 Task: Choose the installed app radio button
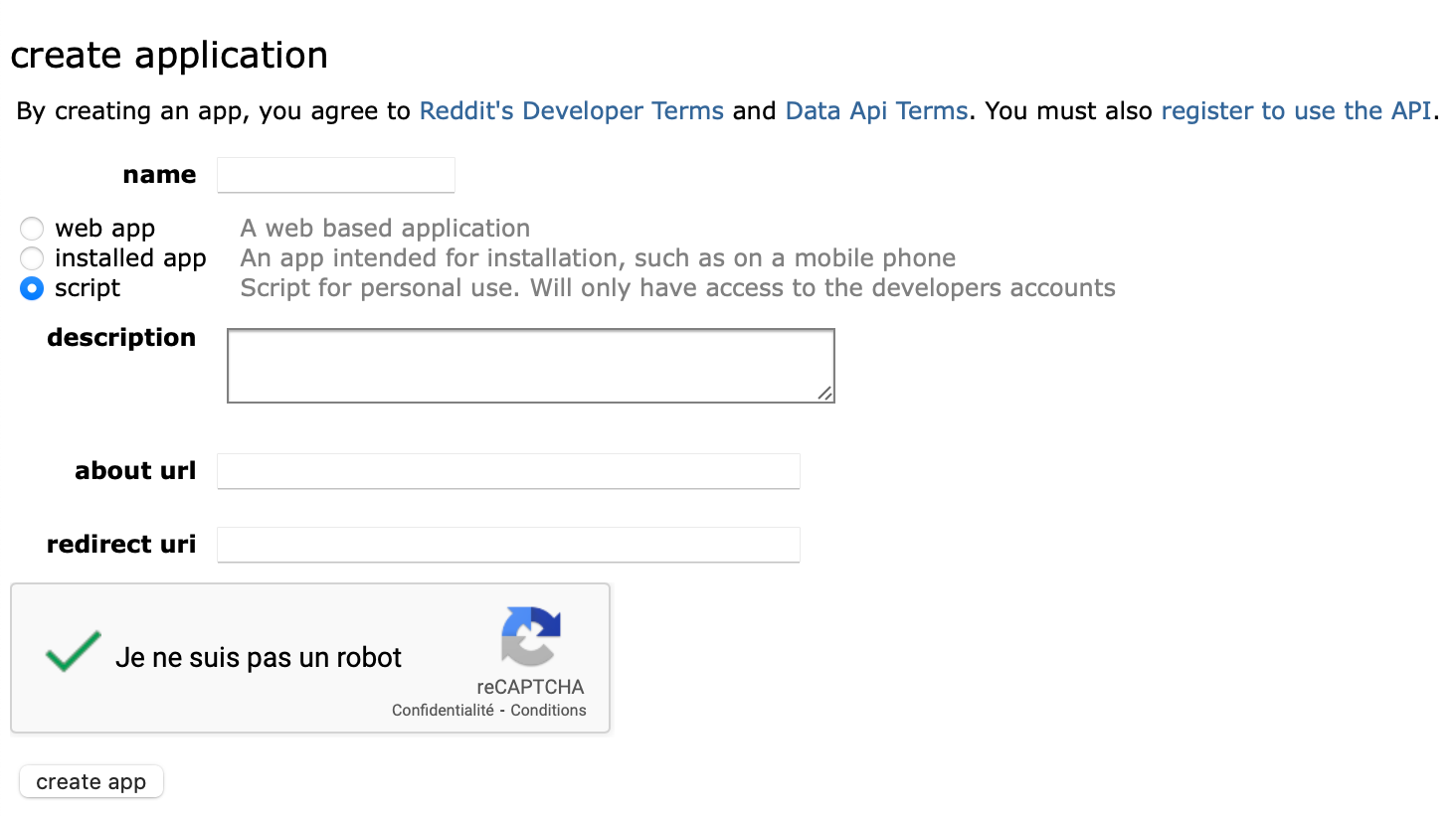pos(32,258)
